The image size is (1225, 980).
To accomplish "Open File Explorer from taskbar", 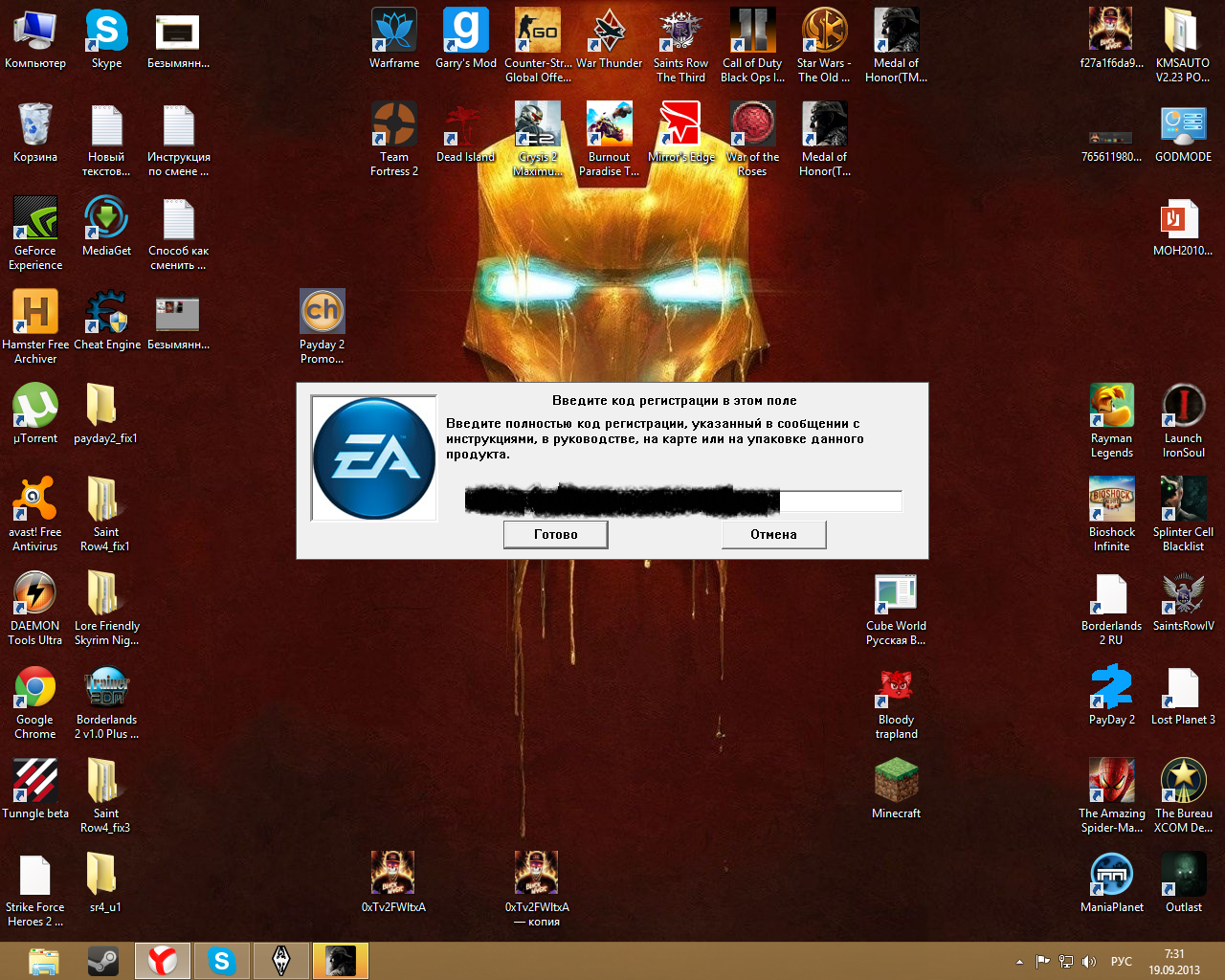I will 44,961.
